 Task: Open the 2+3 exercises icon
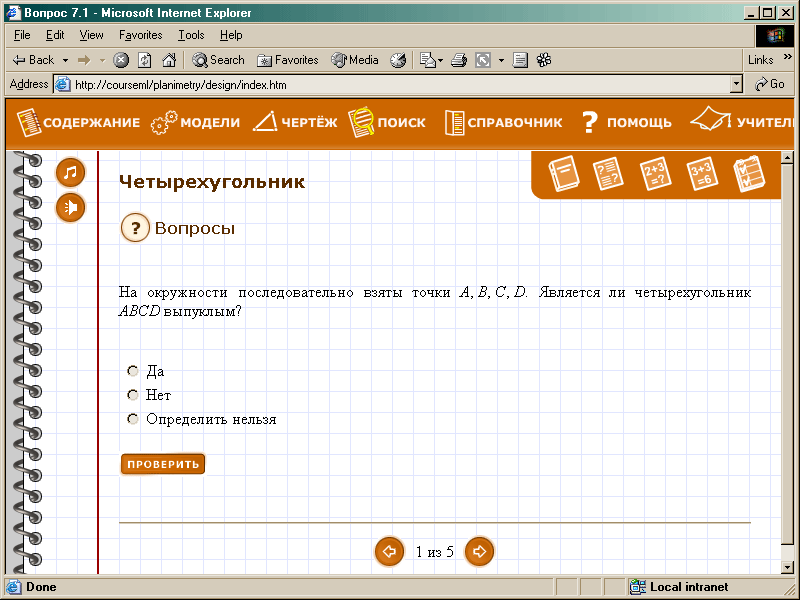(655, 174)
